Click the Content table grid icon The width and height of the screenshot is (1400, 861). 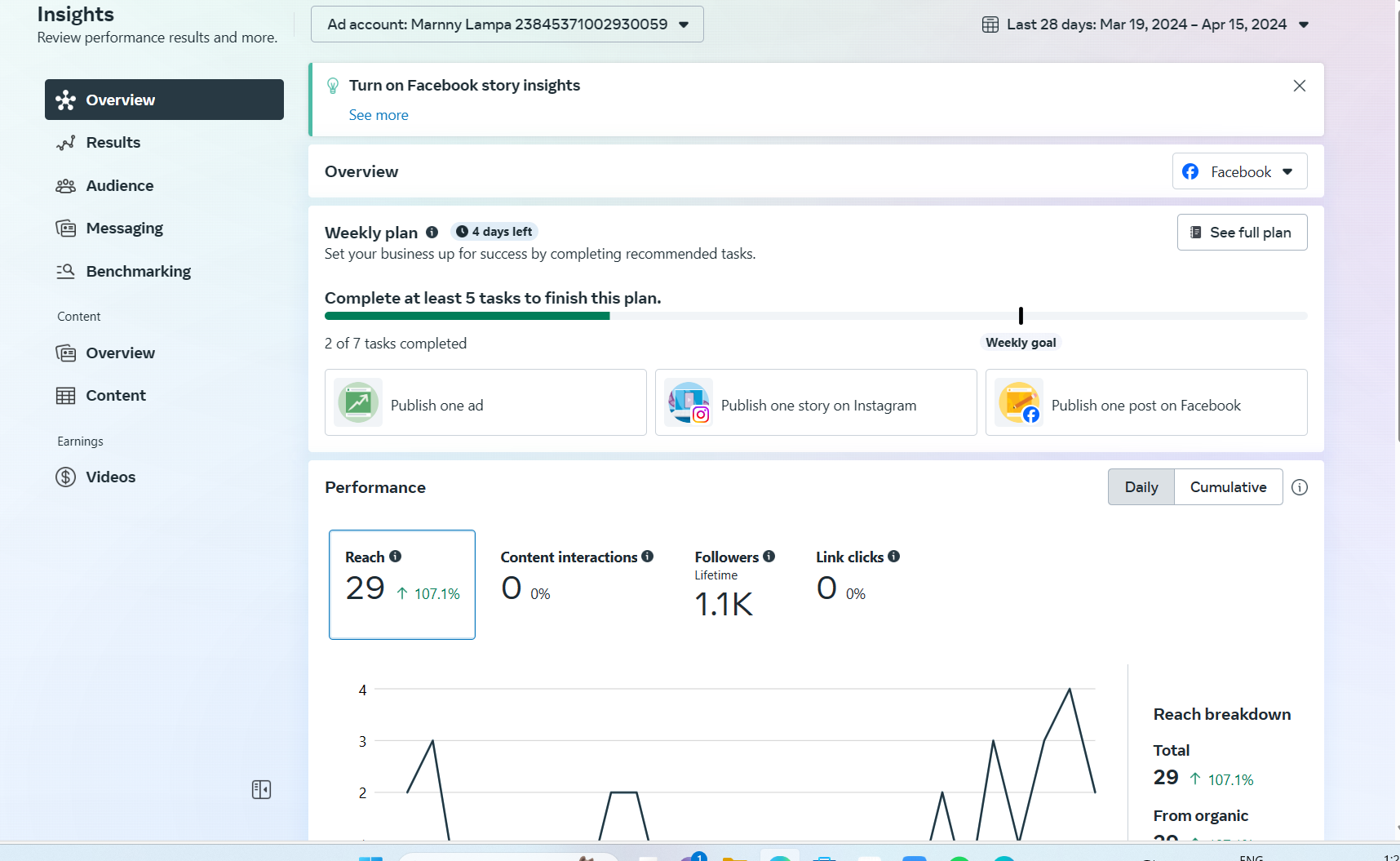[65, 396]
